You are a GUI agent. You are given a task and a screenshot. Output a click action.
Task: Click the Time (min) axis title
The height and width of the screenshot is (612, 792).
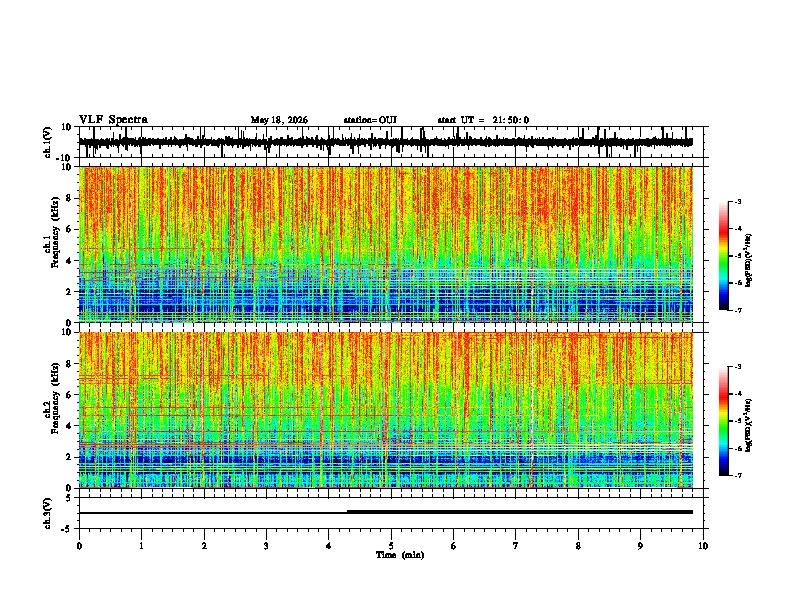click(x=400, y=555)
